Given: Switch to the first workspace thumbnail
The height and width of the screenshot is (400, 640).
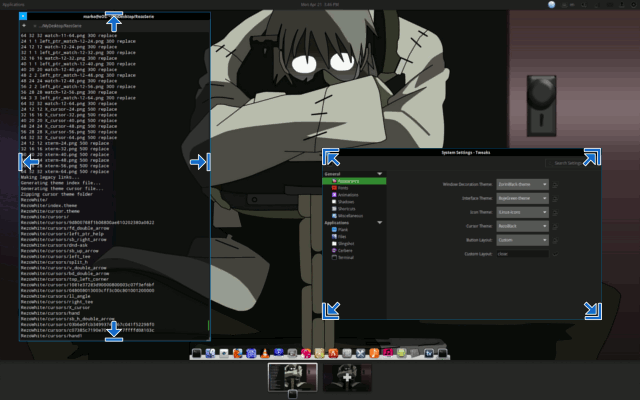Looking at the screenshot, I should coord(292,378).
